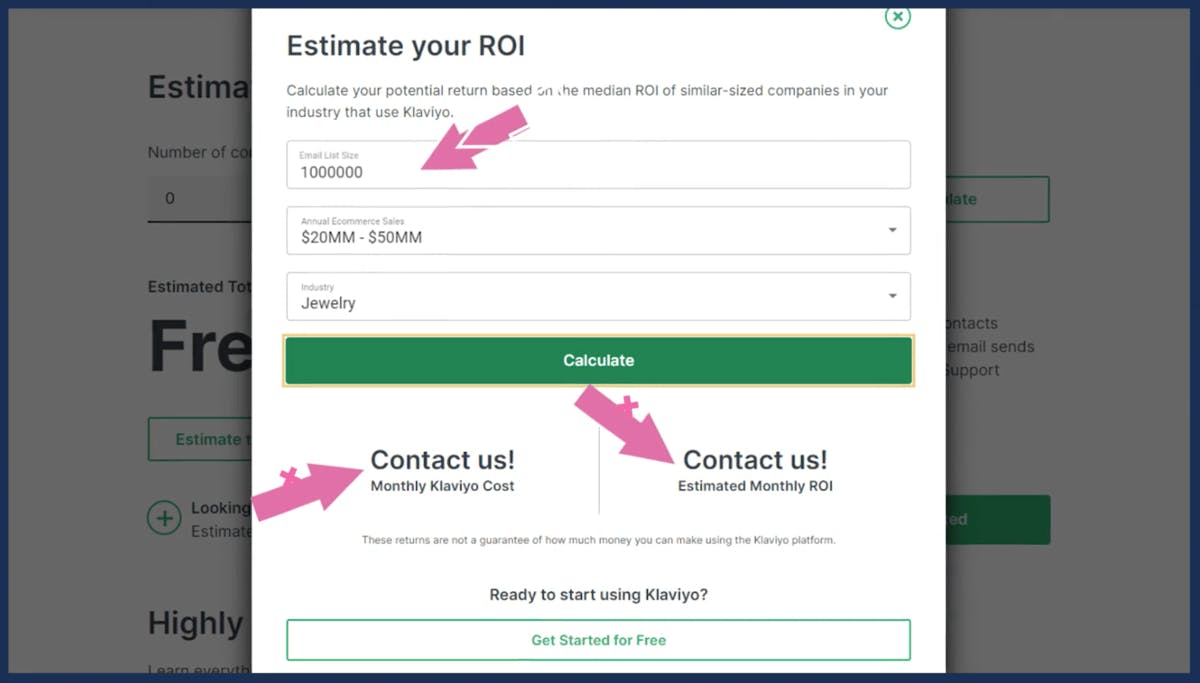Viewport: 1200px width, 683px height.
Task: Click the Monthly Klaviyo Cost label
Action: click(442, 486)
